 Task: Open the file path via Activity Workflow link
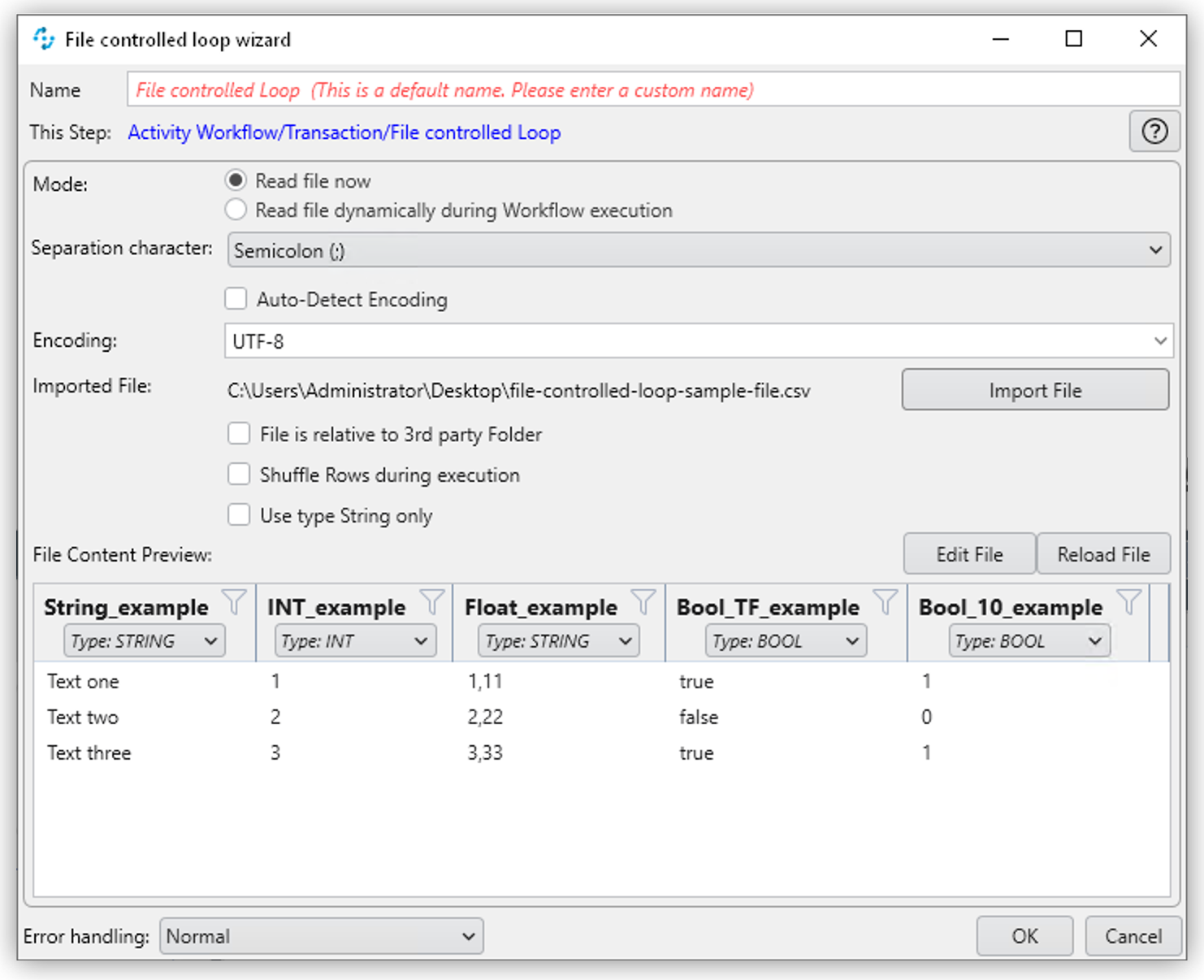pyautogui.click(x=344, y=132)
